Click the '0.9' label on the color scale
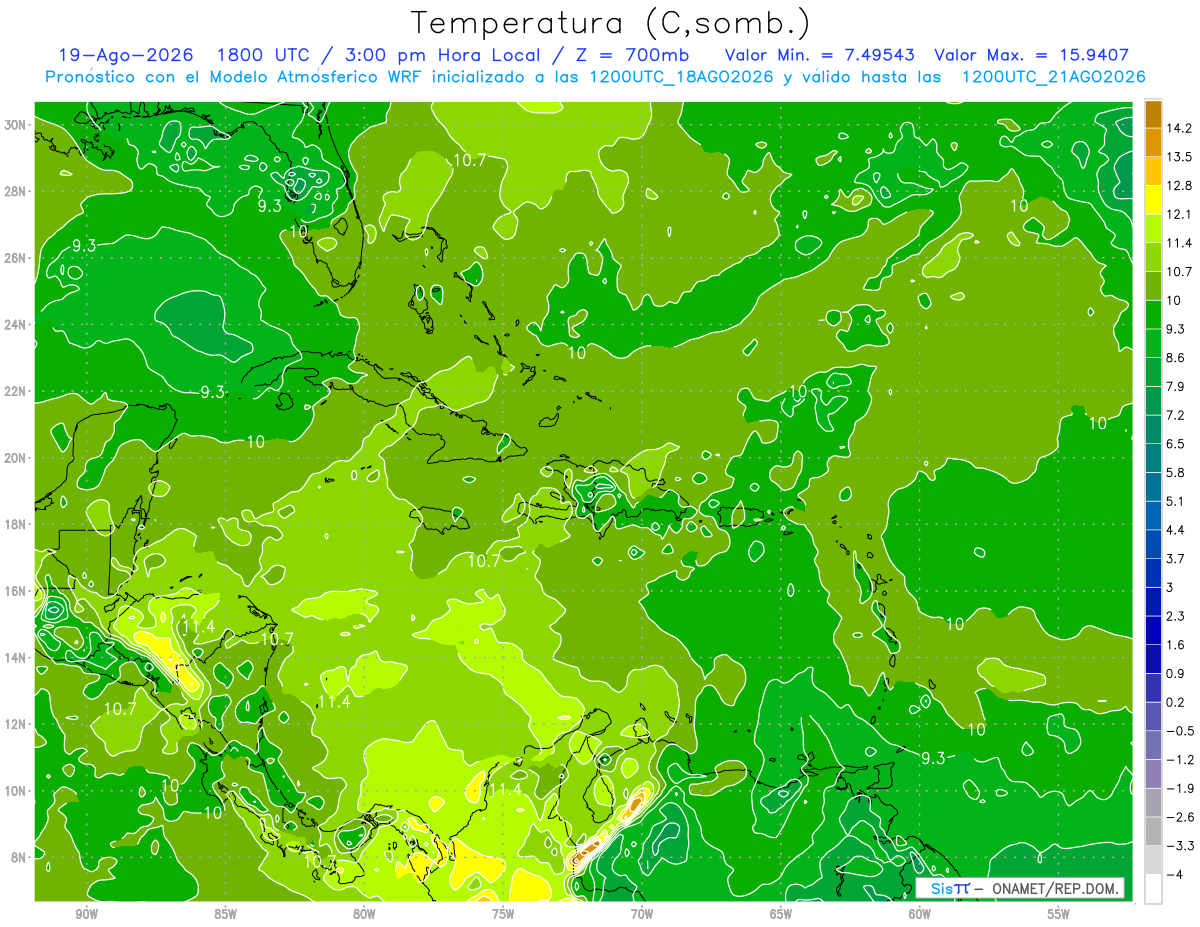The image size is (1200, 927). tap(1177, 673)
